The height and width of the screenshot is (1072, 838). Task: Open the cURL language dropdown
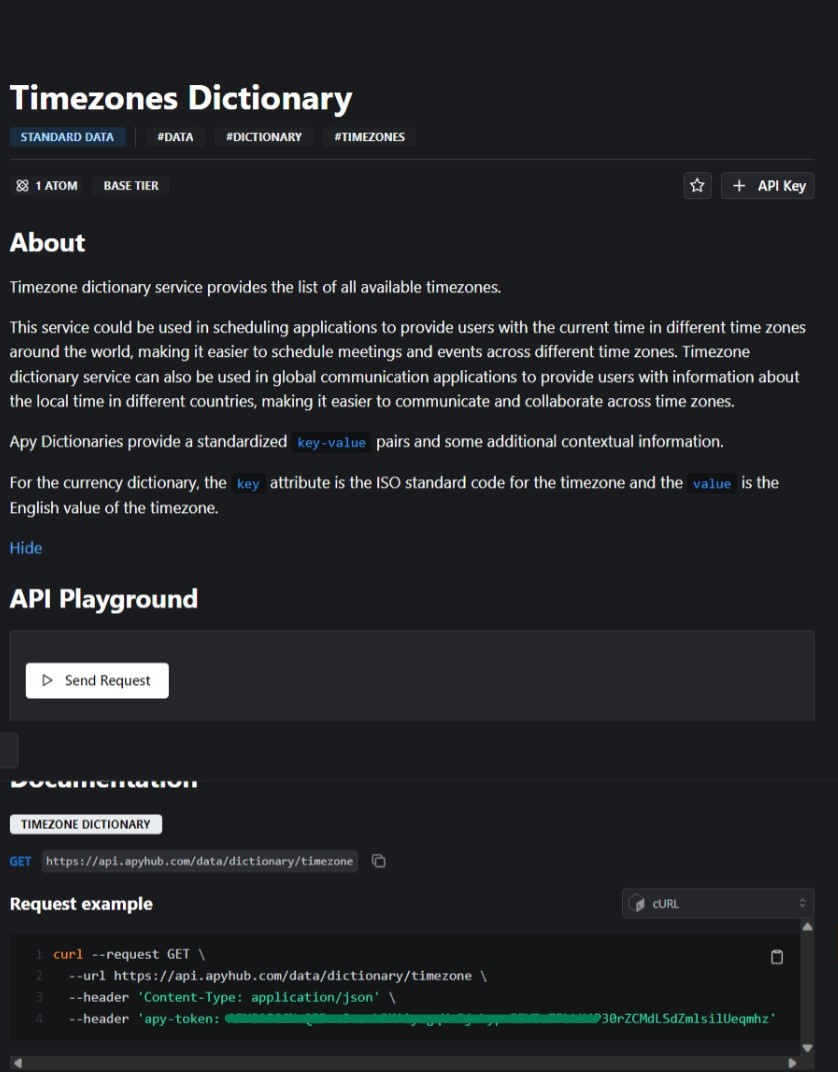(x=718, y=903)
